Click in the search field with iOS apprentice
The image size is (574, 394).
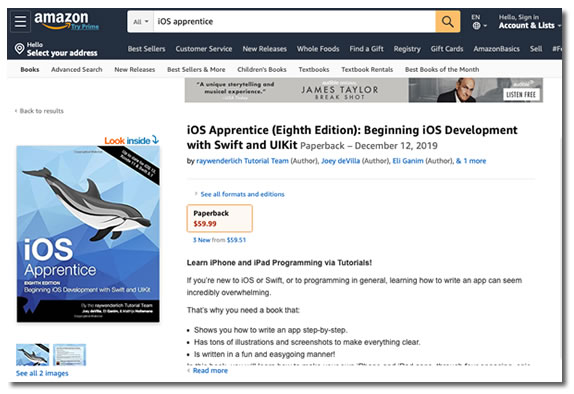(294, 22)
